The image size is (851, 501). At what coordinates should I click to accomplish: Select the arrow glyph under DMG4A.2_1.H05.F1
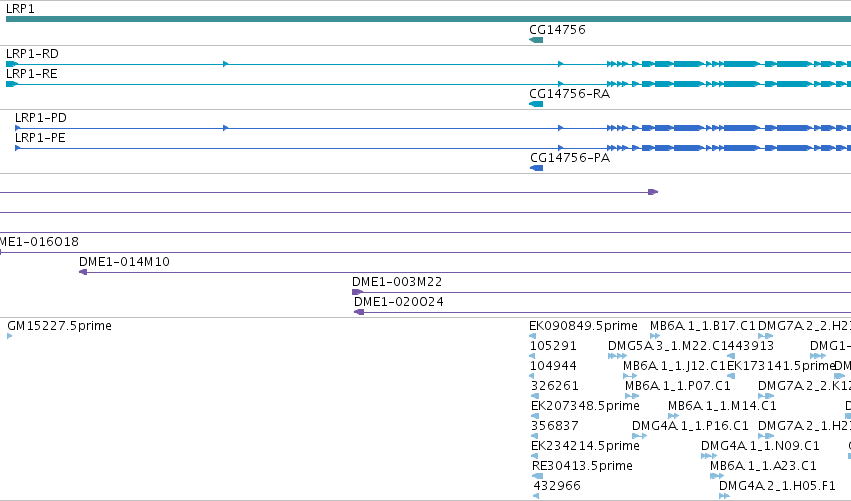pyautogui.click(x=724, y=496)
